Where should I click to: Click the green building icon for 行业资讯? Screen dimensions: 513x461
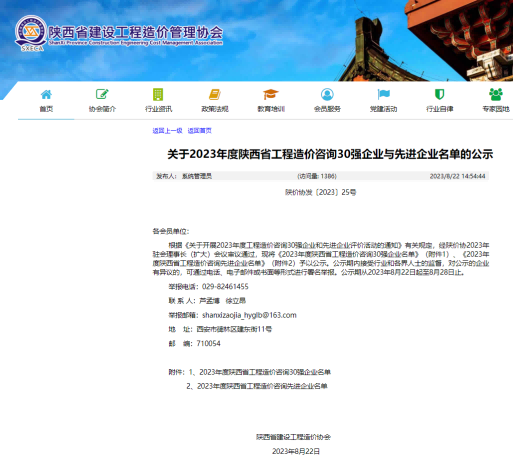point(158,94)
